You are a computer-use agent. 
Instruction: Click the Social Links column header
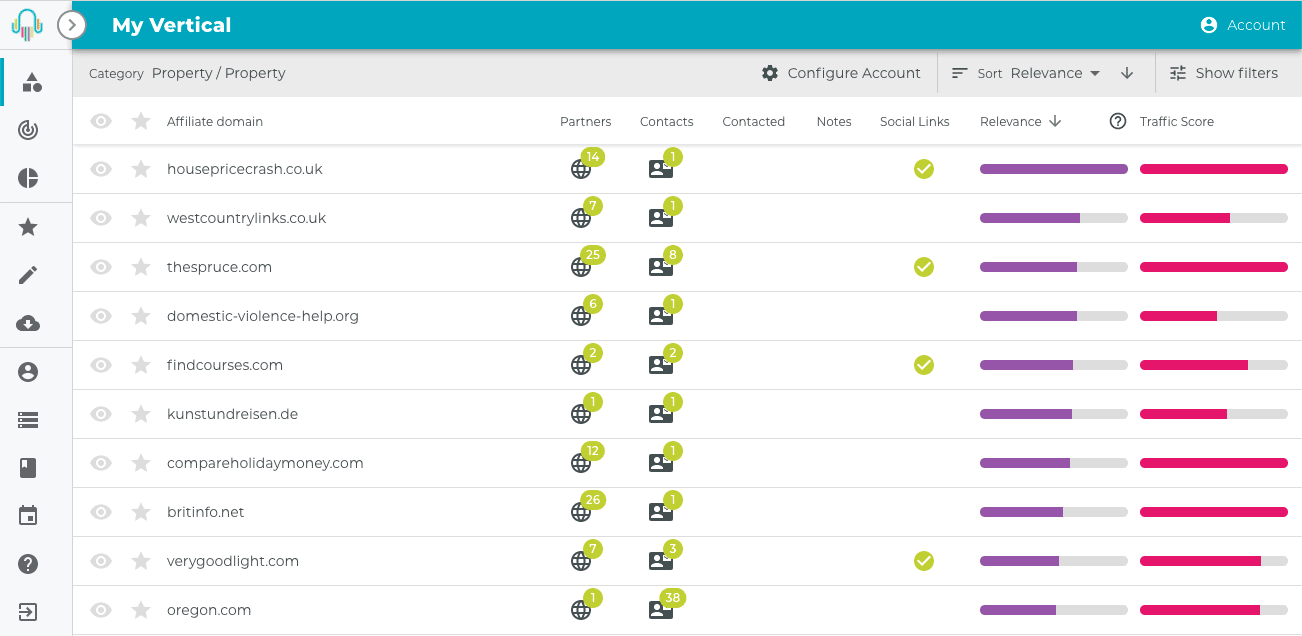pos(915,121)
